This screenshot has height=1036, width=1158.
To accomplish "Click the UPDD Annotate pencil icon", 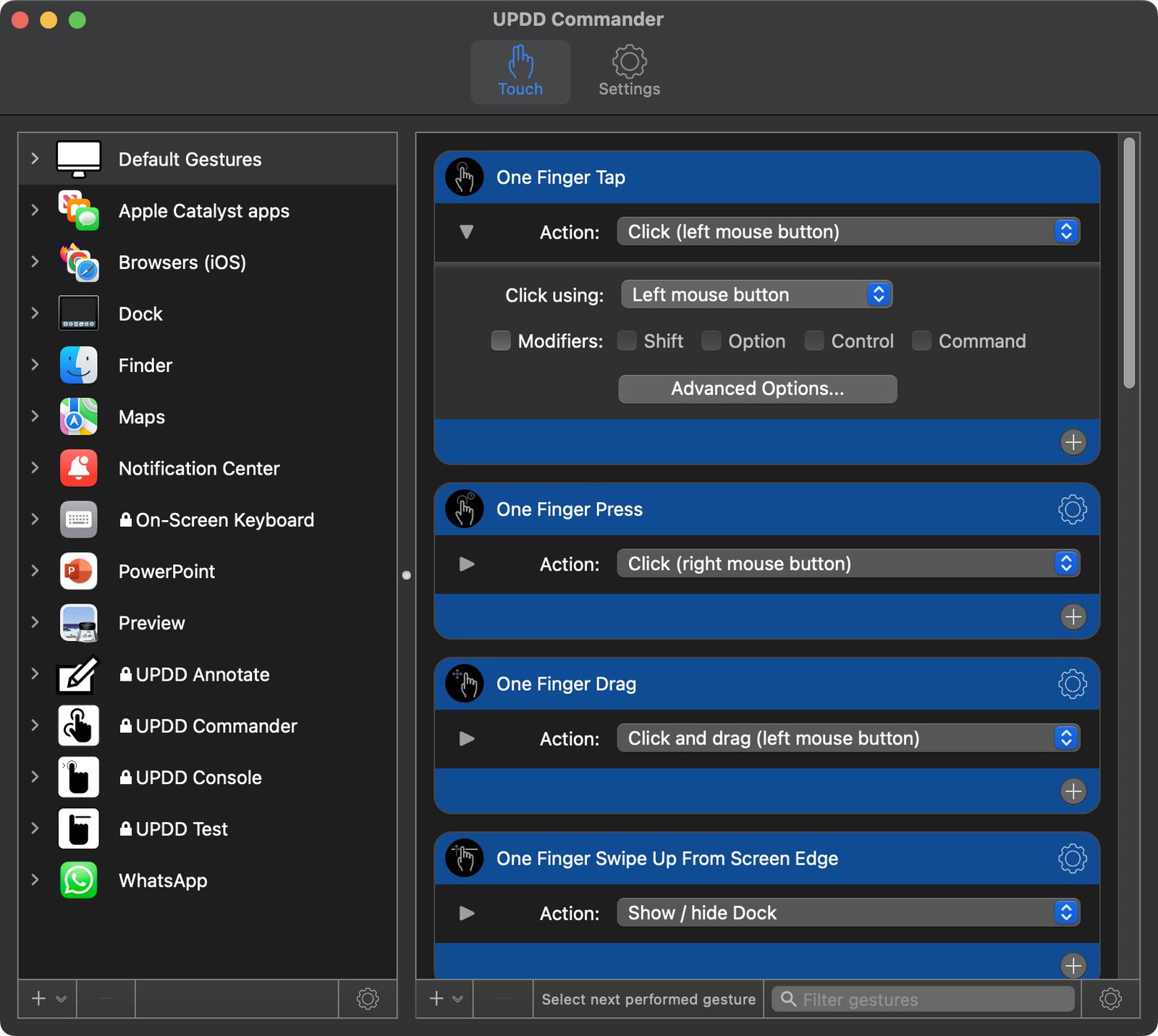I will pos(79,674).
